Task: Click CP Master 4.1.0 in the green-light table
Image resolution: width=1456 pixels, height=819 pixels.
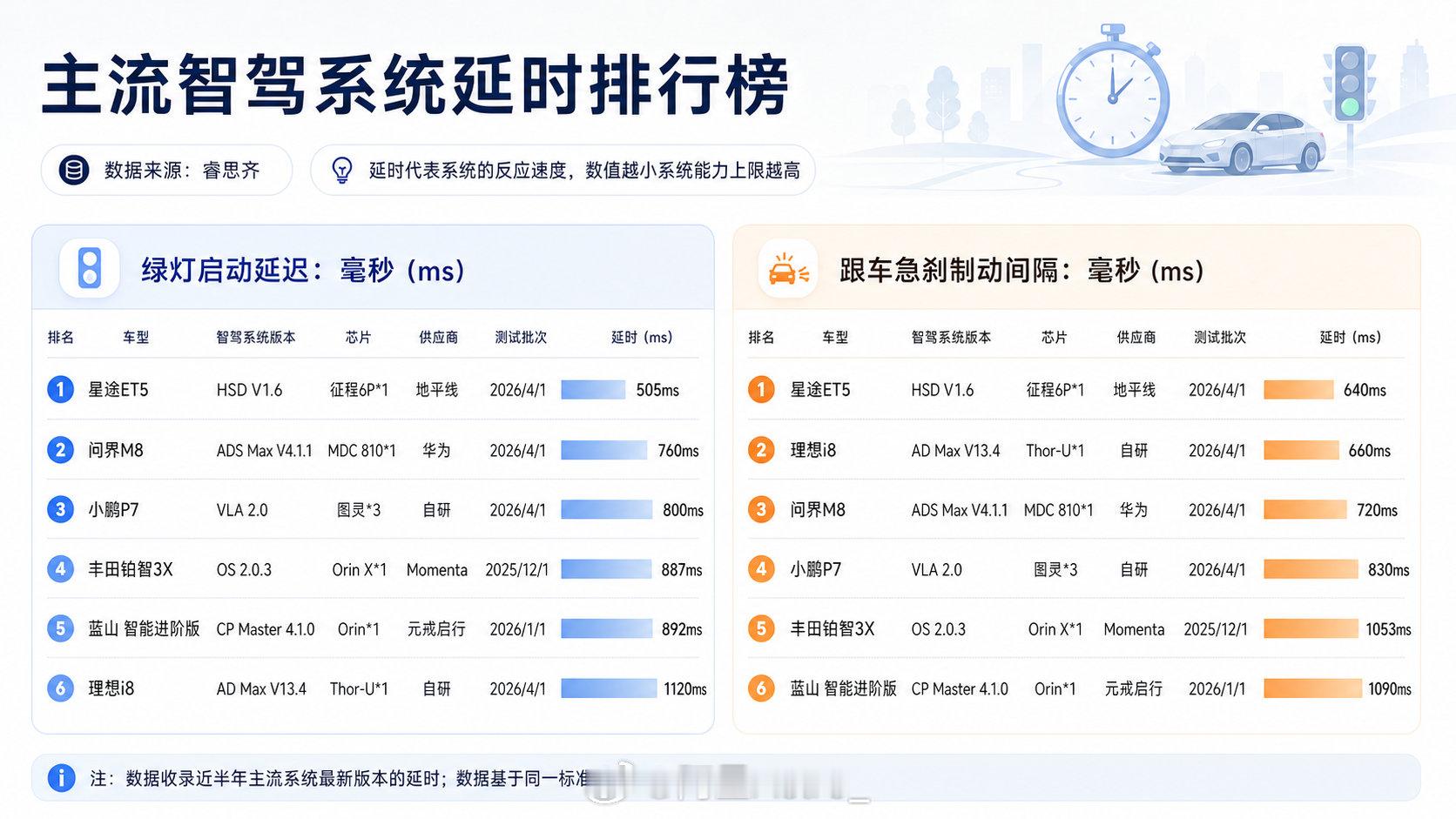Action: (266, 629)
